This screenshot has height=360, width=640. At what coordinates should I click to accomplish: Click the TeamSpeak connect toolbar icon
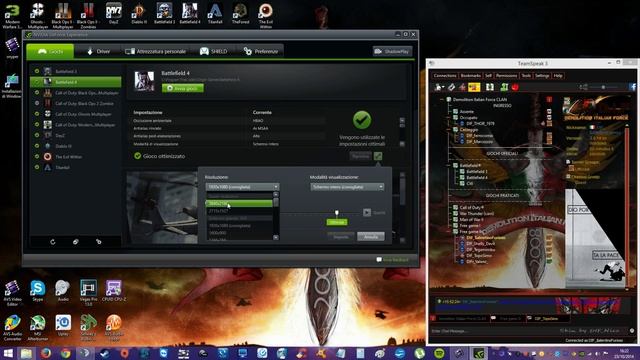tap(439, 87)
